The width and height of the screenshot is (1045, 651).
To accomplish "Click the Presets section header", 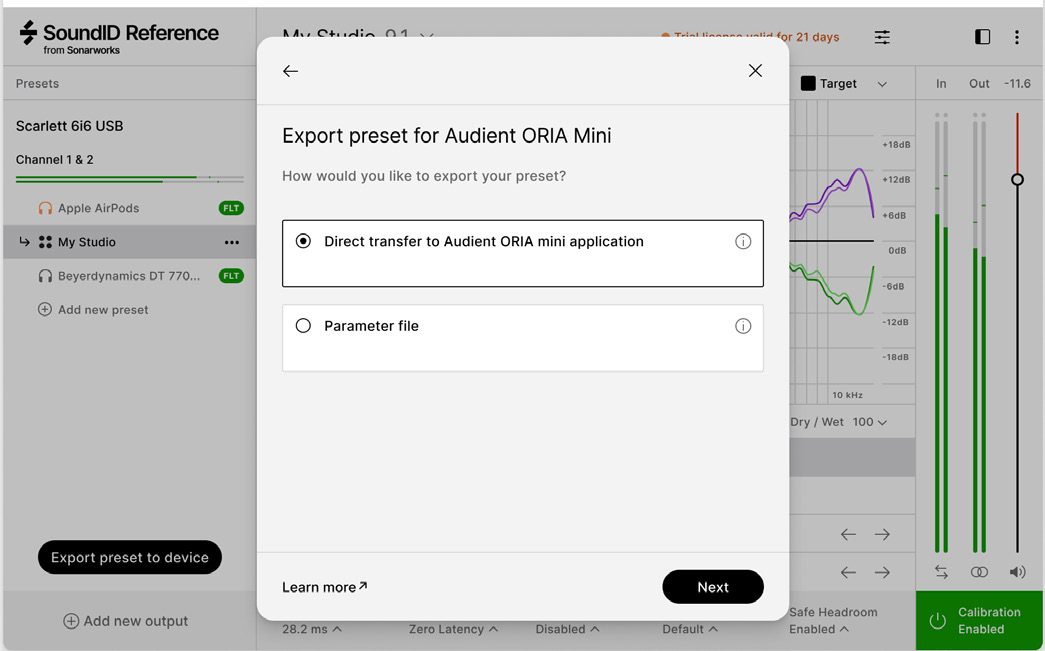I will coord(37,84).
